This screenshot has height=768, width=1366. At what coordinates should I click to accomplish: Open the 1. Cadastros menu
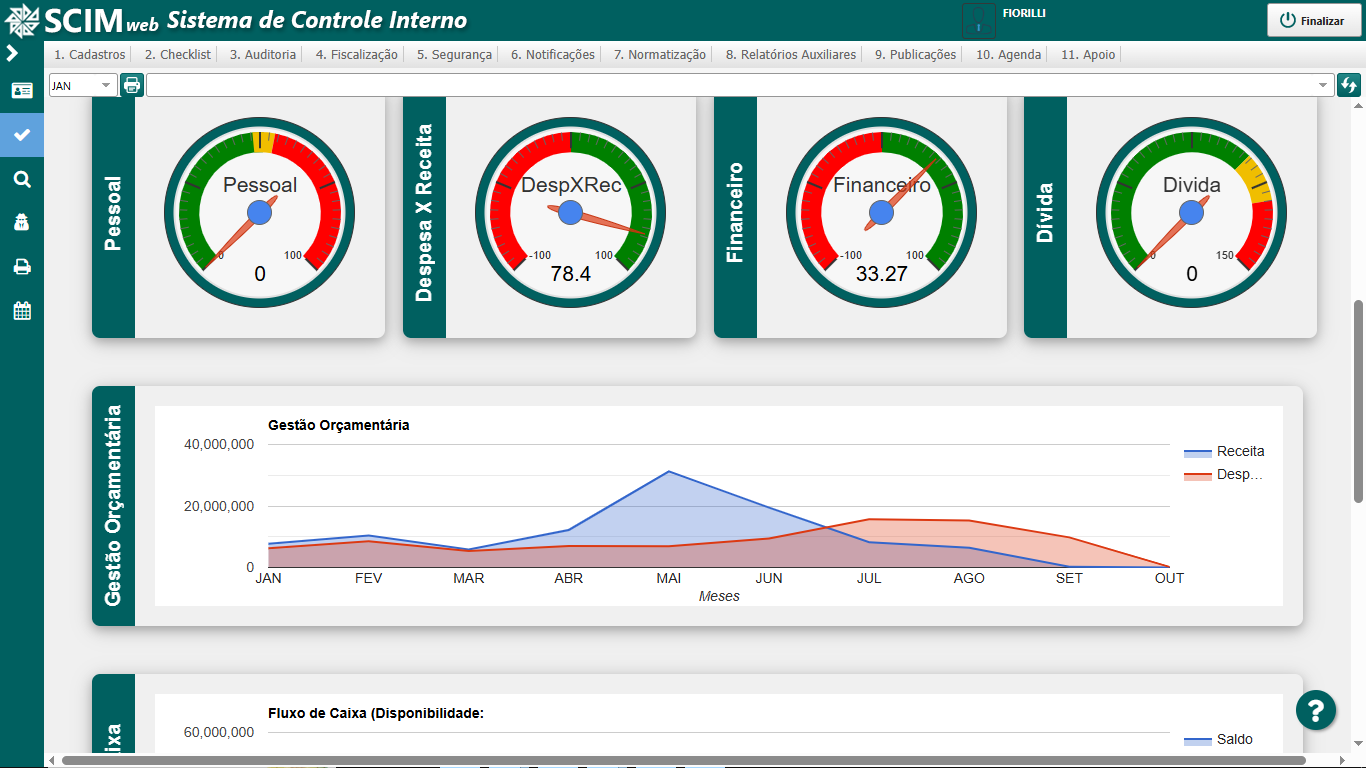(90, 55)
